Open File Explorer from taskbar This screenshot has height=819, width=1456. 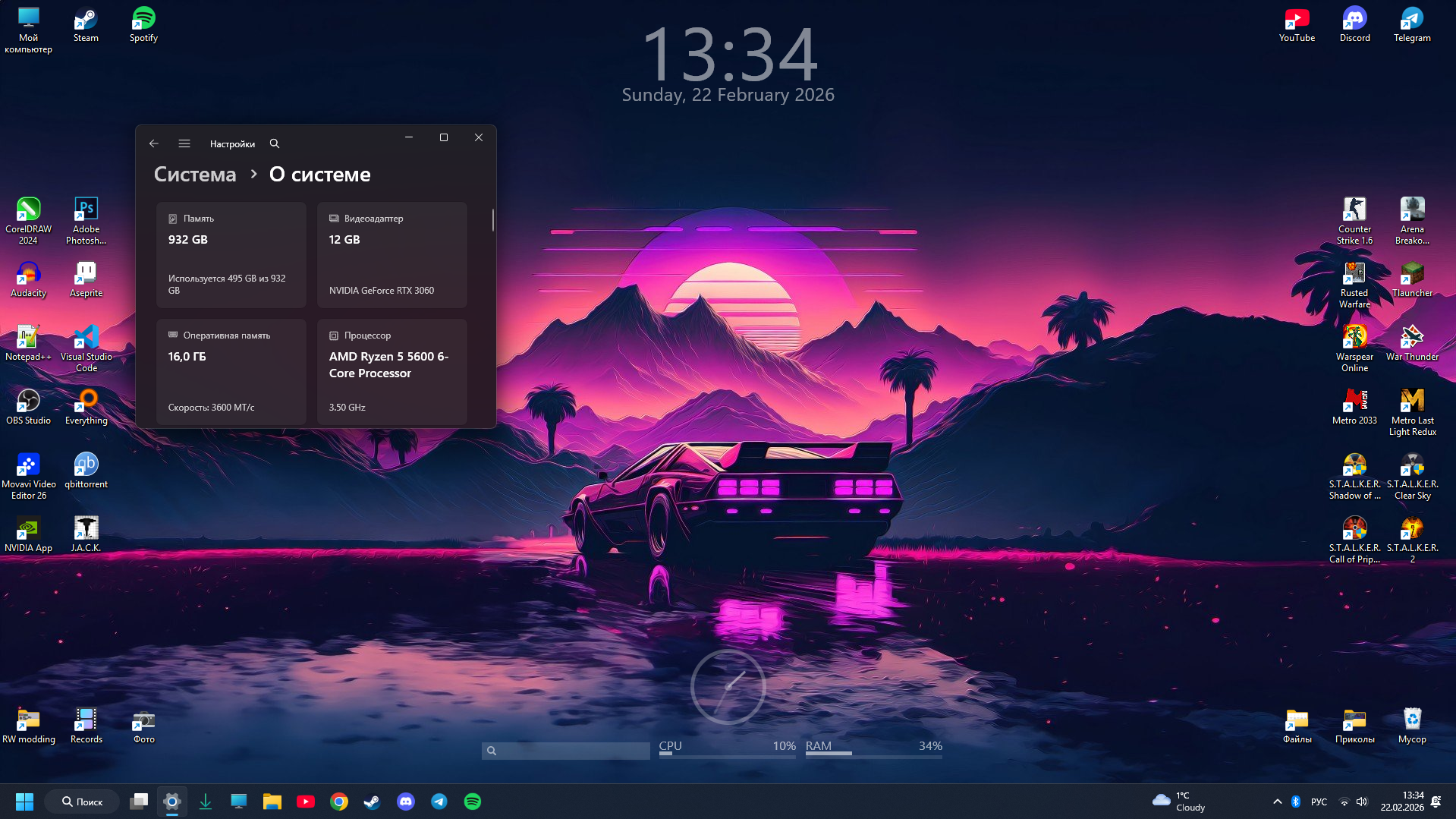(x=272, y=802)
